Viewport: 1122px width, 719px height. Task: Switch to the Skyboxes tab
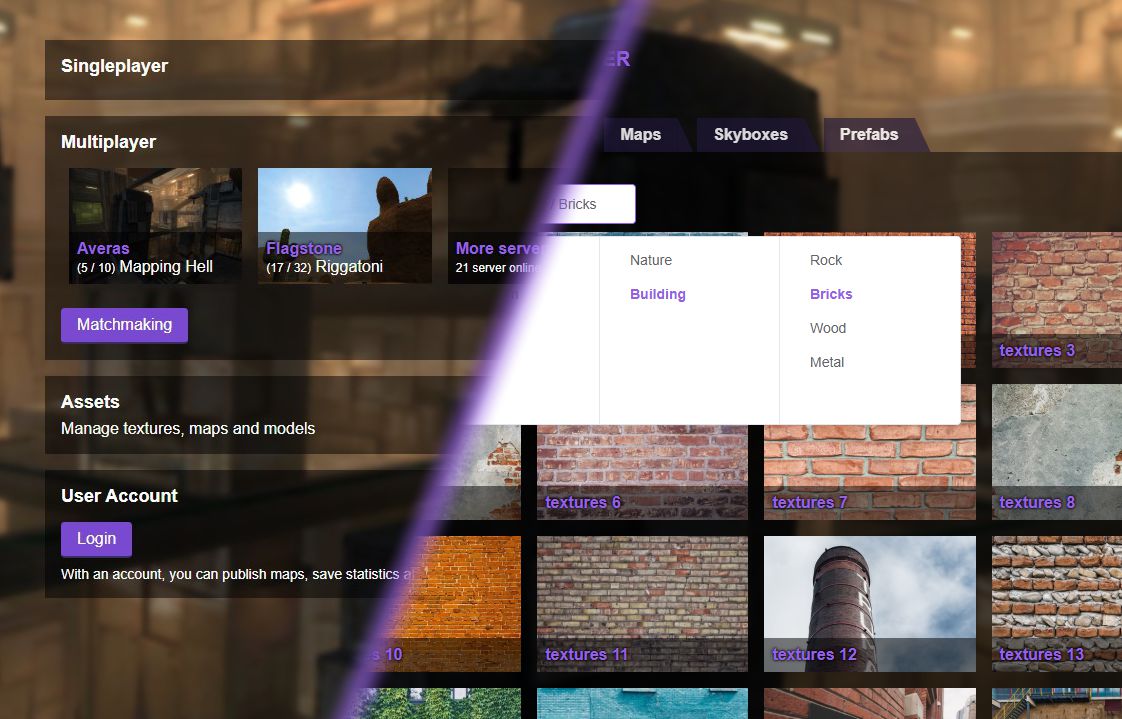click(750, 135)
